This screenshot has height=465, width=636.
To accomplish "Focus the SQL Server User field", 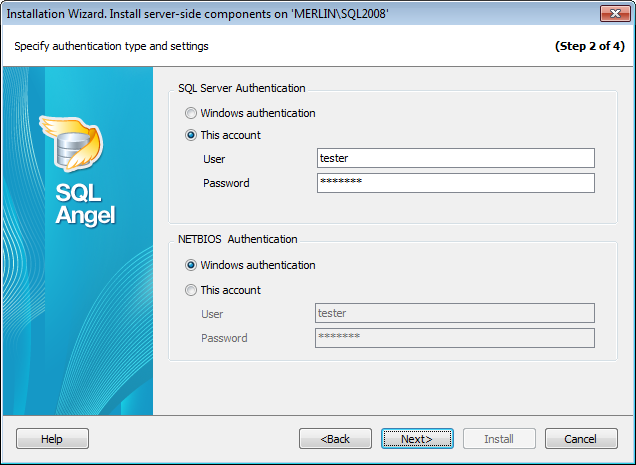I will pos(456,158).
